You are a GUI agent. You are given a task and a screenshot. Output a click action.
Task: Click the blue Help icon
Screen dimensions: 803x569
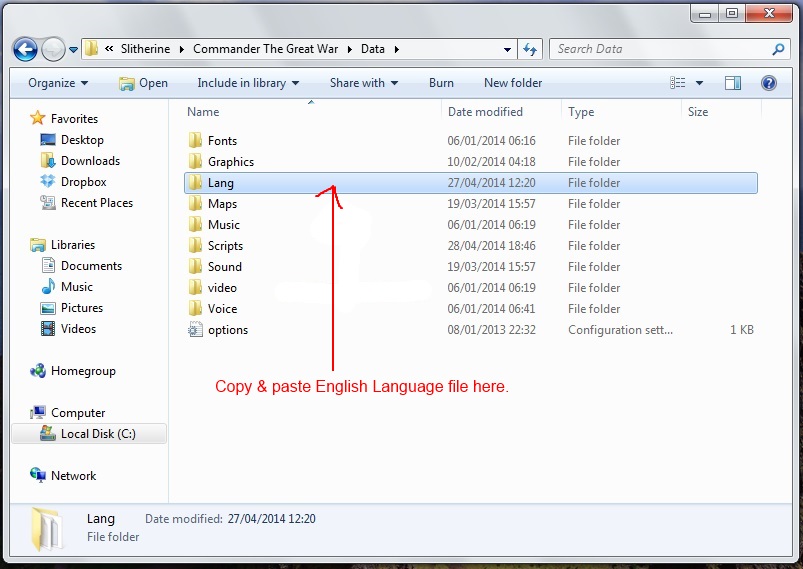769,83
